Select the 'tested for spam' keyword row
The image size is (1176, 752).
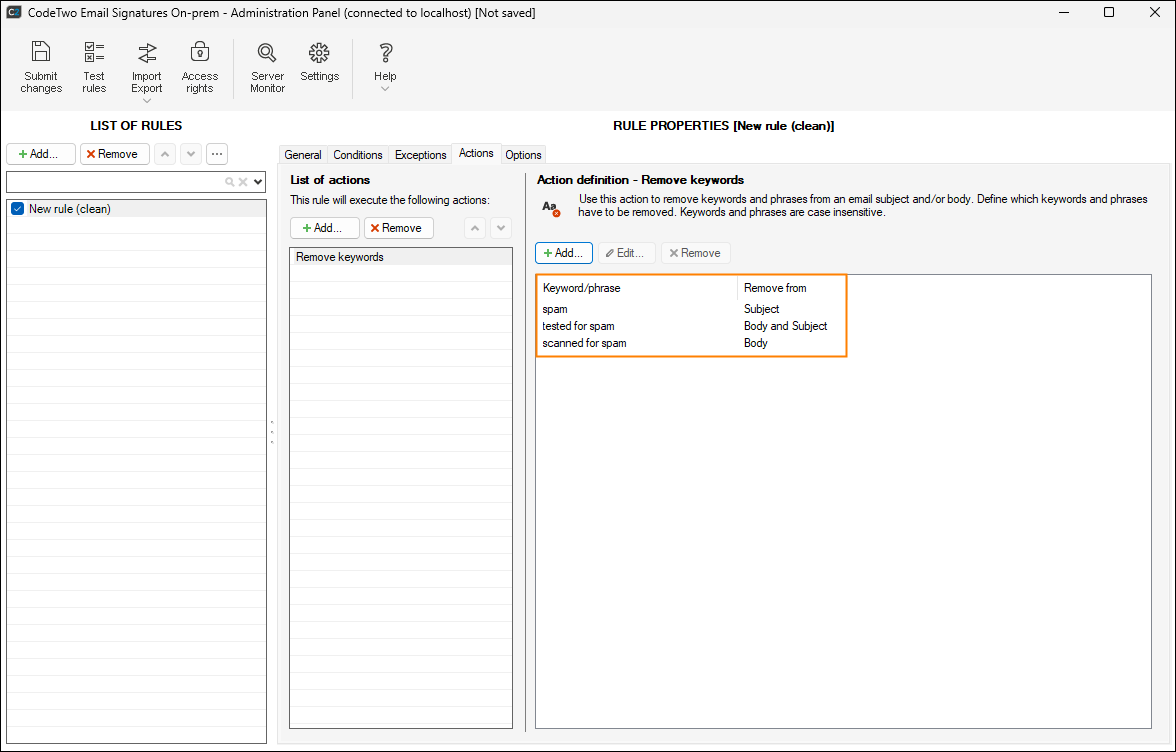(x=579, y=326)
